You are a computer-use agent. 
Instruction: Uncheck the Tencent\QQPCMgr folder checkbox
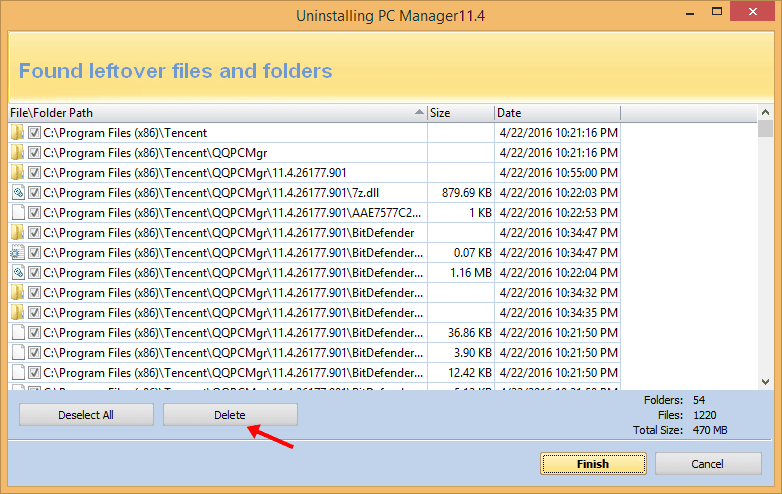[34, 153]
